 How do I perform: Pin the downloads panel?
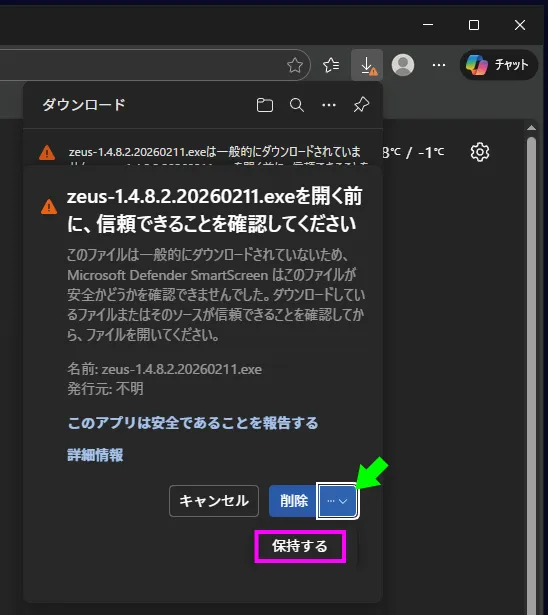coord(361,105)
